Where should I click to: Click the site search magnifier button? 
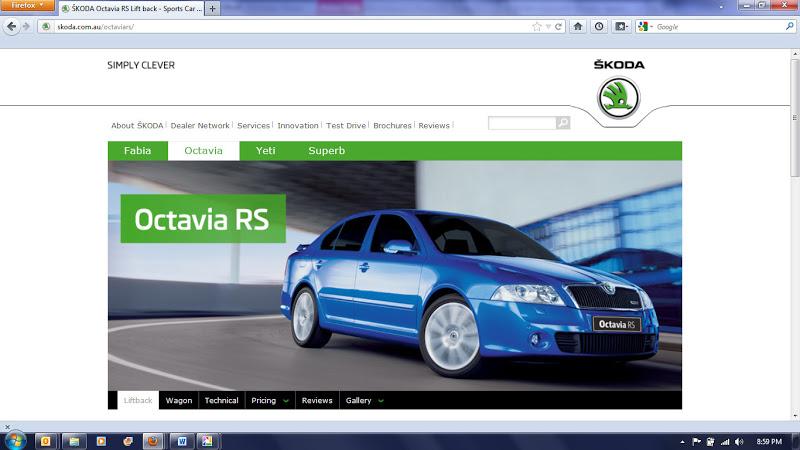click(x=563, y=123)
